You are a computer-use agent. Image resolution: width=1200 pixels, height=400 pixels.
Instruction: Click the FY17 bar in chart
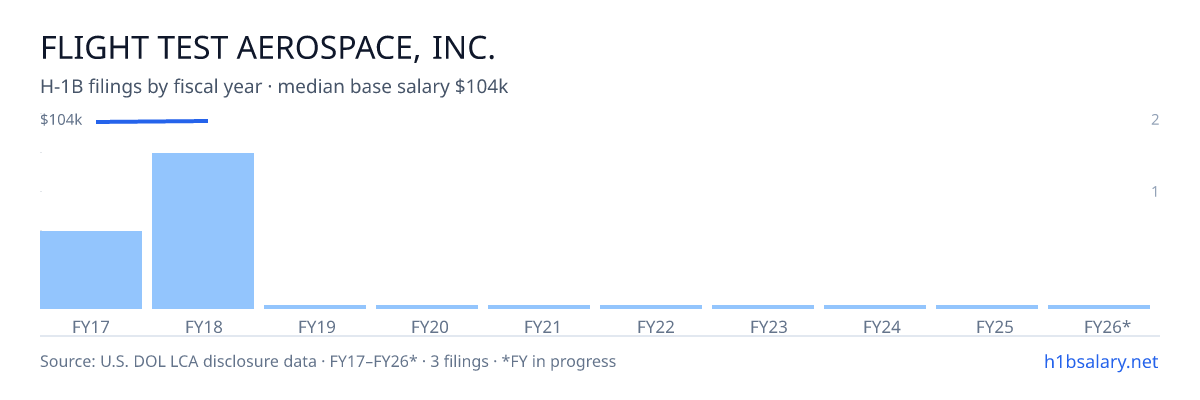tap(91, 270)
